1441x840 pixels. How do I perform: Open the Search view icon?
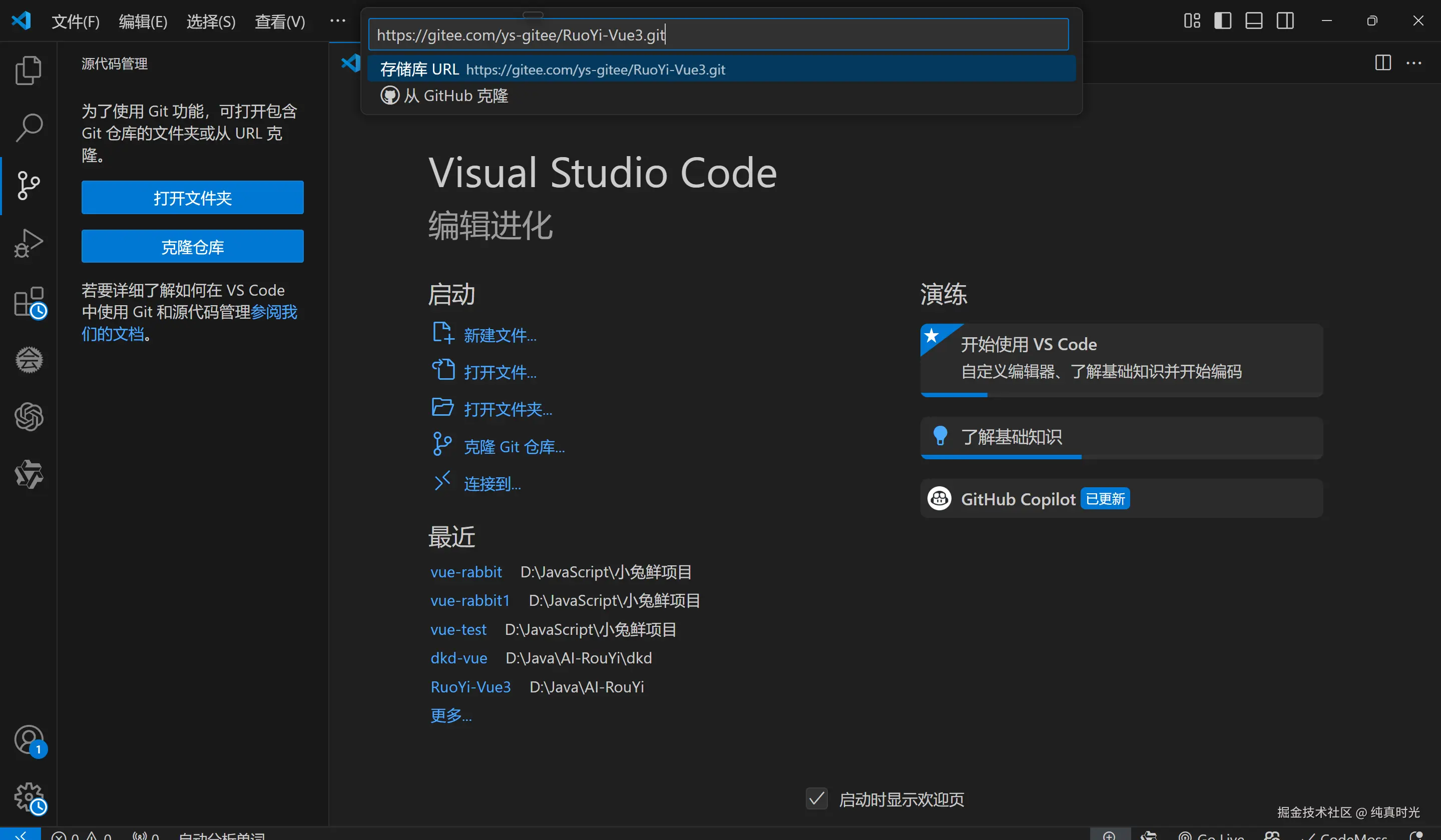coord(28,128)
